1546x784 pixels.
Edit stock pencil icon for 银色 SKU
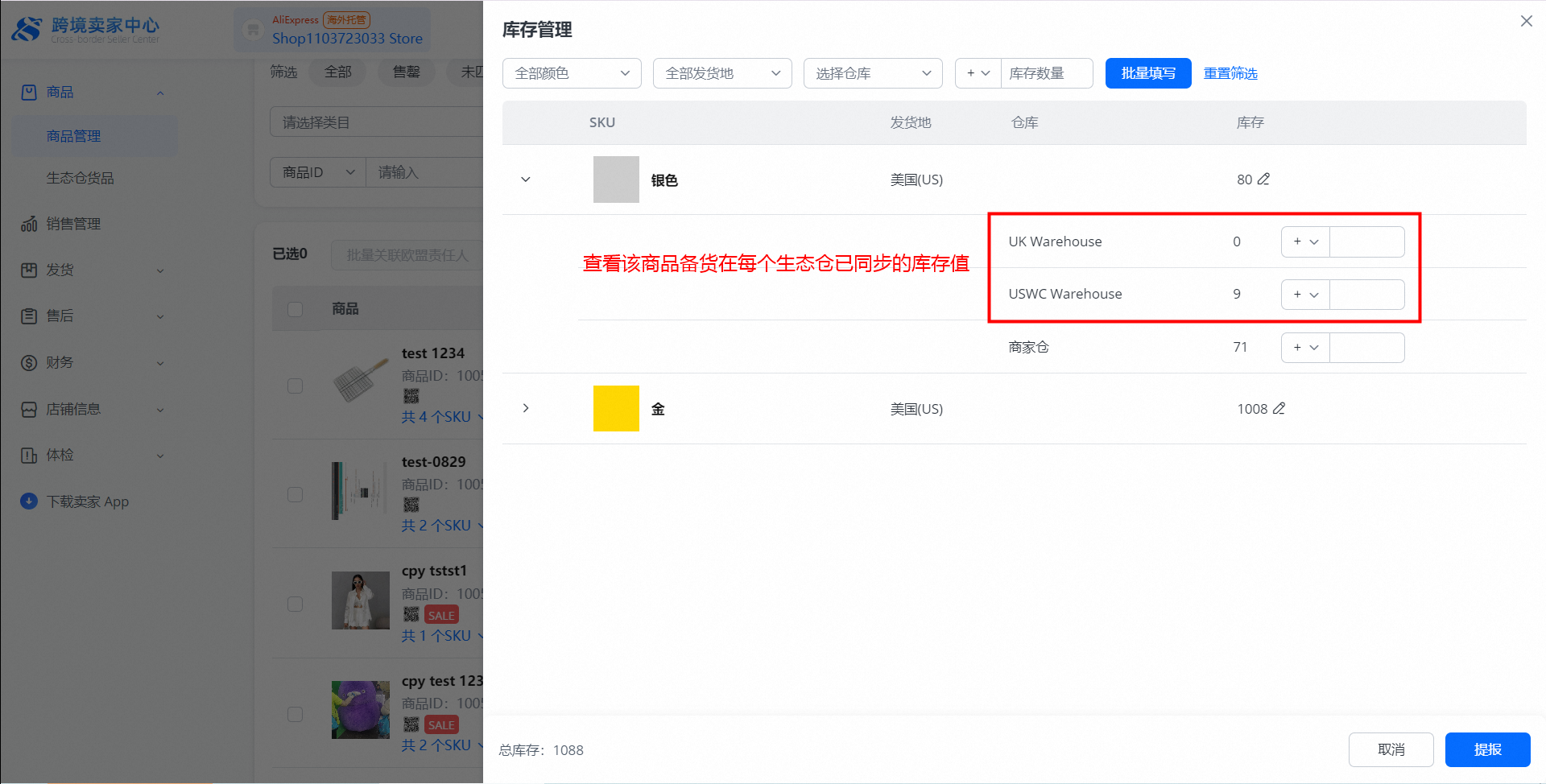(1263, 179)
